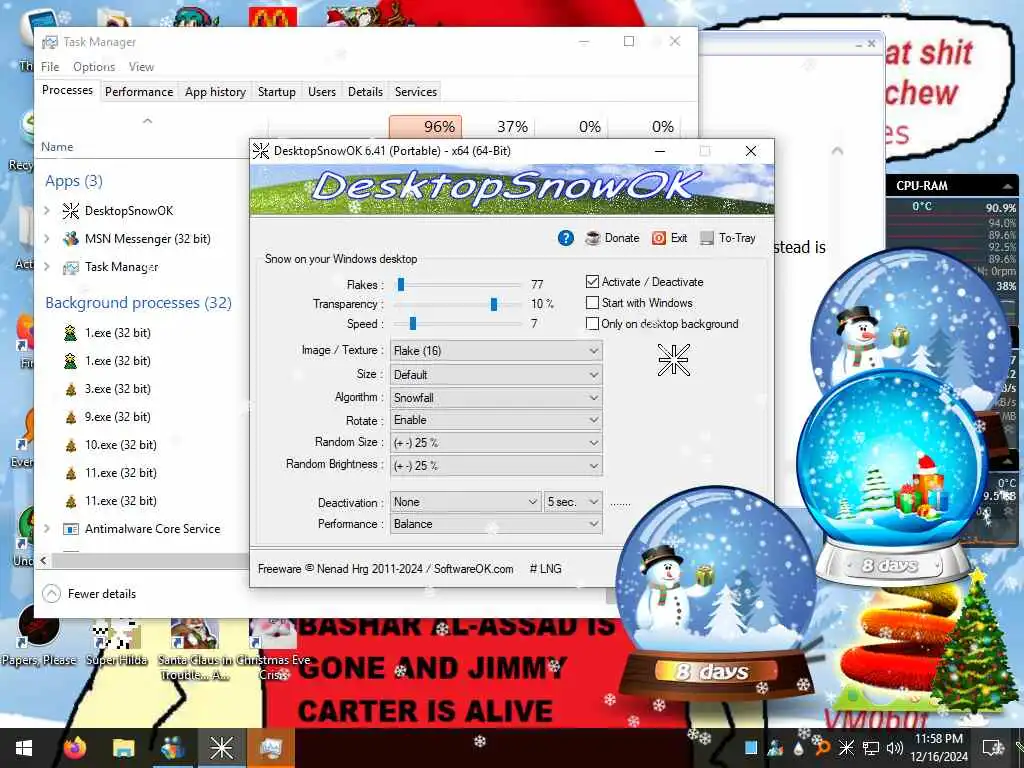
Task: Switch to the Users tab
Action: click(x=322, y=92)
